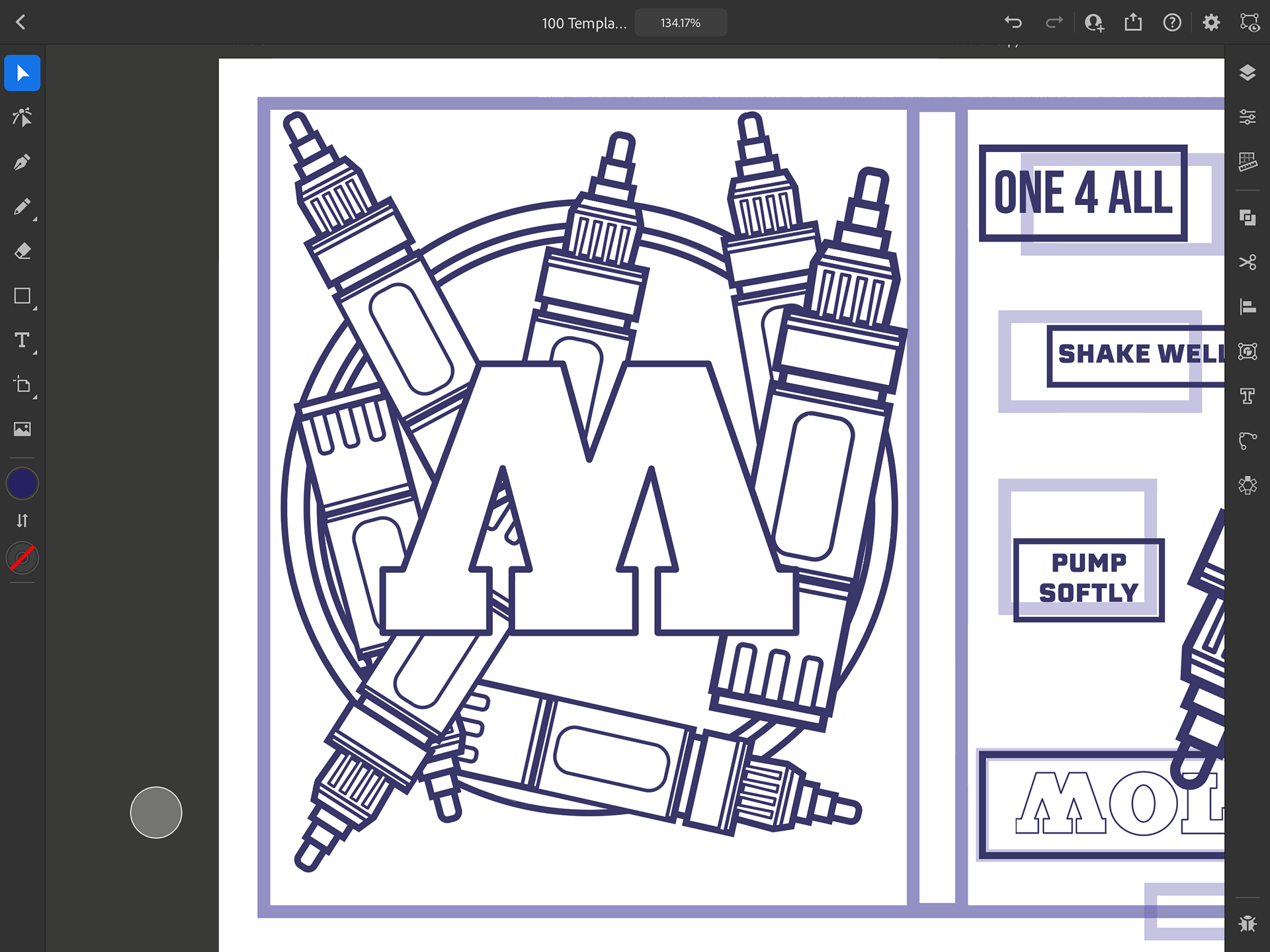
Task: Open the document title 100 Templa...
Action: tap(584, 23)
